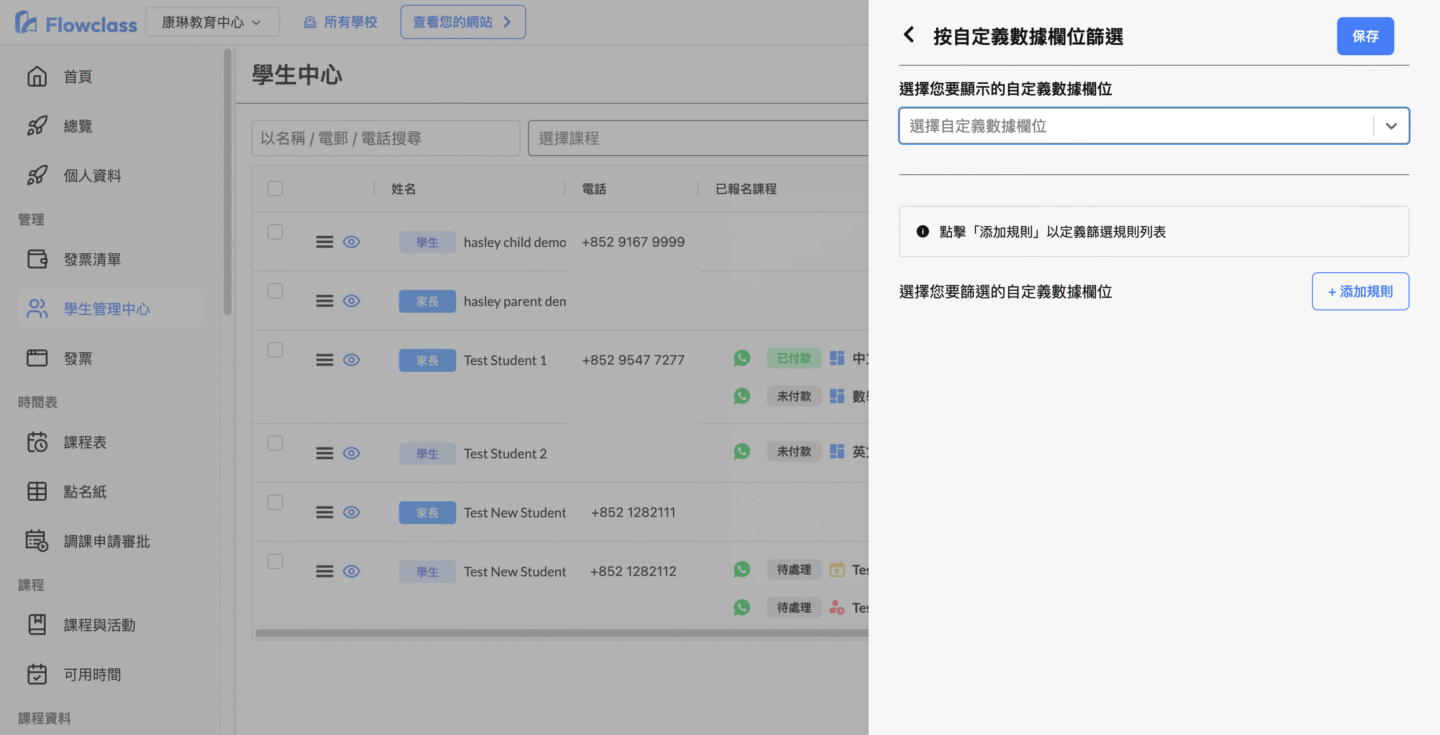Viewport: 1440px width, 735px height.
Task: View hasley parent demo via eye icon
Action: coord(351,301)
